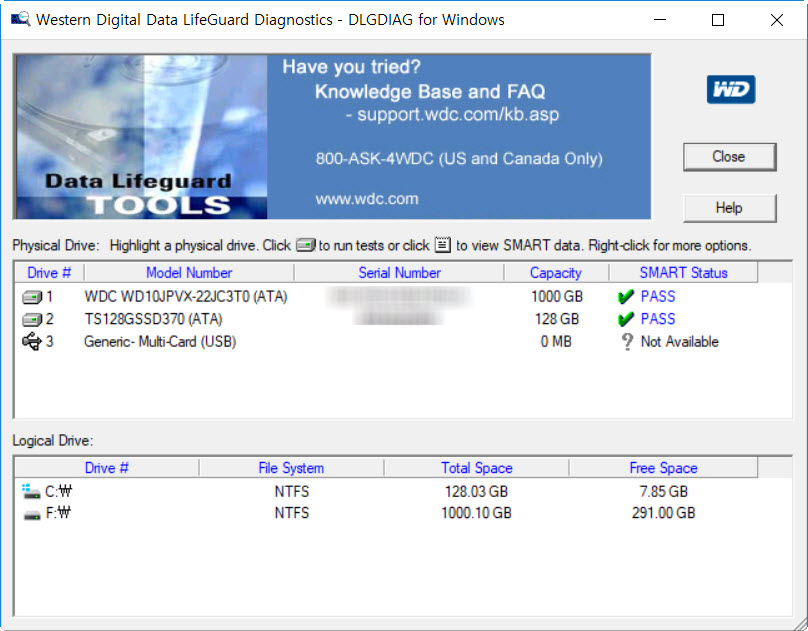
Task: Click the blurred serial number of drive 2
Action: 399,319
